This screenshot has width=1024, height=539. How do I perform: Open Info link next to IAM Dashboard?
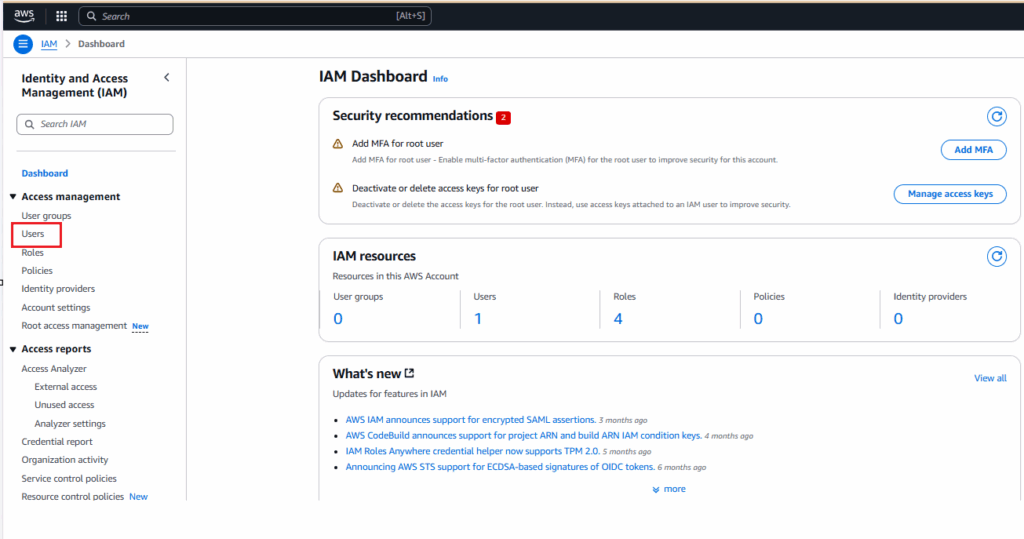tap(440, 79)
